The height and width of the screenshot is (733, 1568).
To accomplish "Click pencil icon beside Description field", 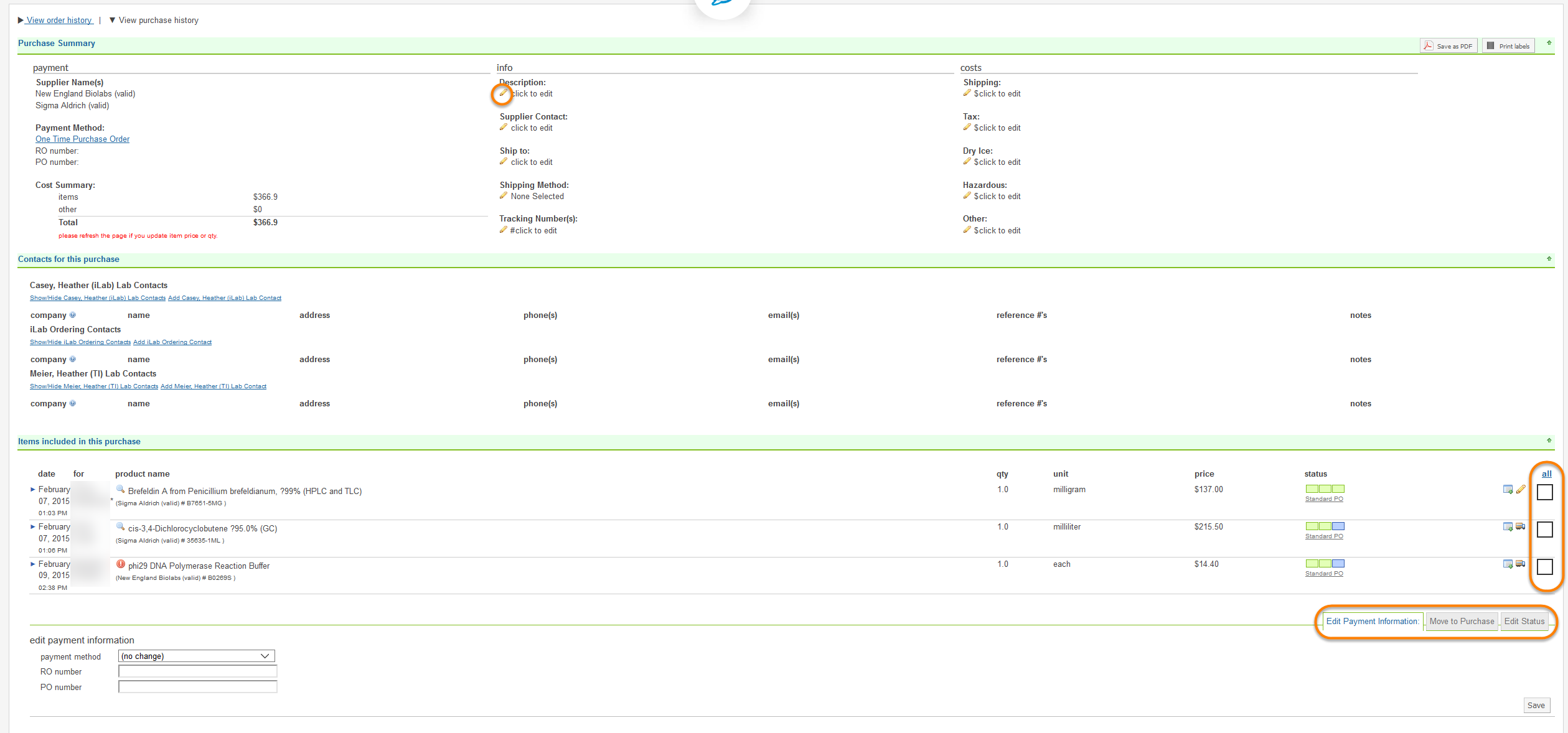I will click(x=504, y=93).
